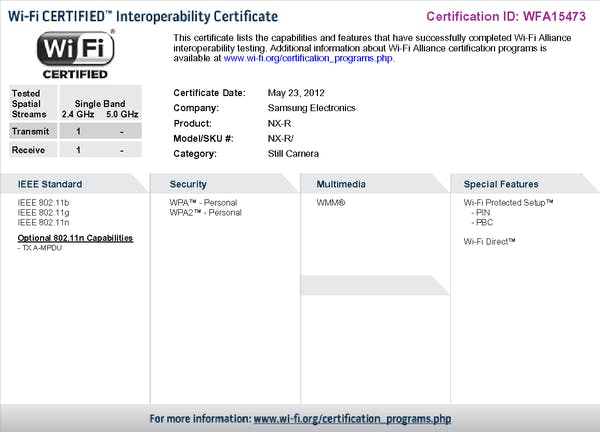Click the 'Product:' label
This screenshot has width=600, height=432.
[192, 124]
